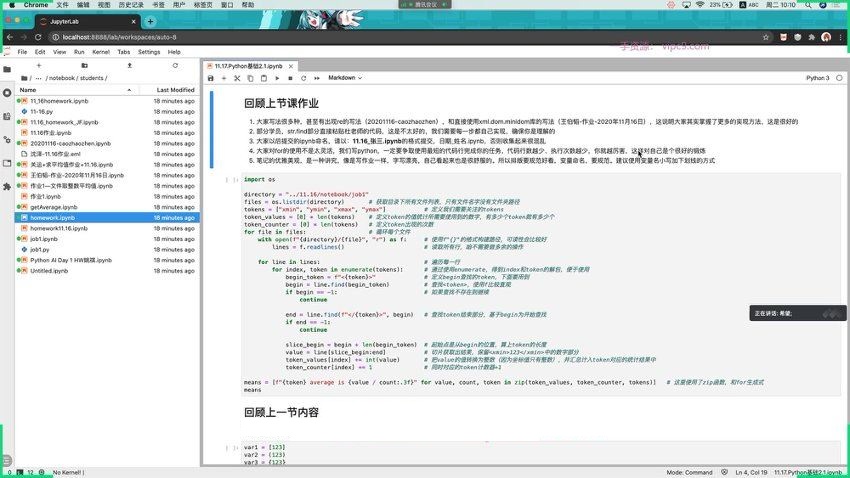850x478 pixels.
Task: Open the Kernel menu
Action: point(99,51)
